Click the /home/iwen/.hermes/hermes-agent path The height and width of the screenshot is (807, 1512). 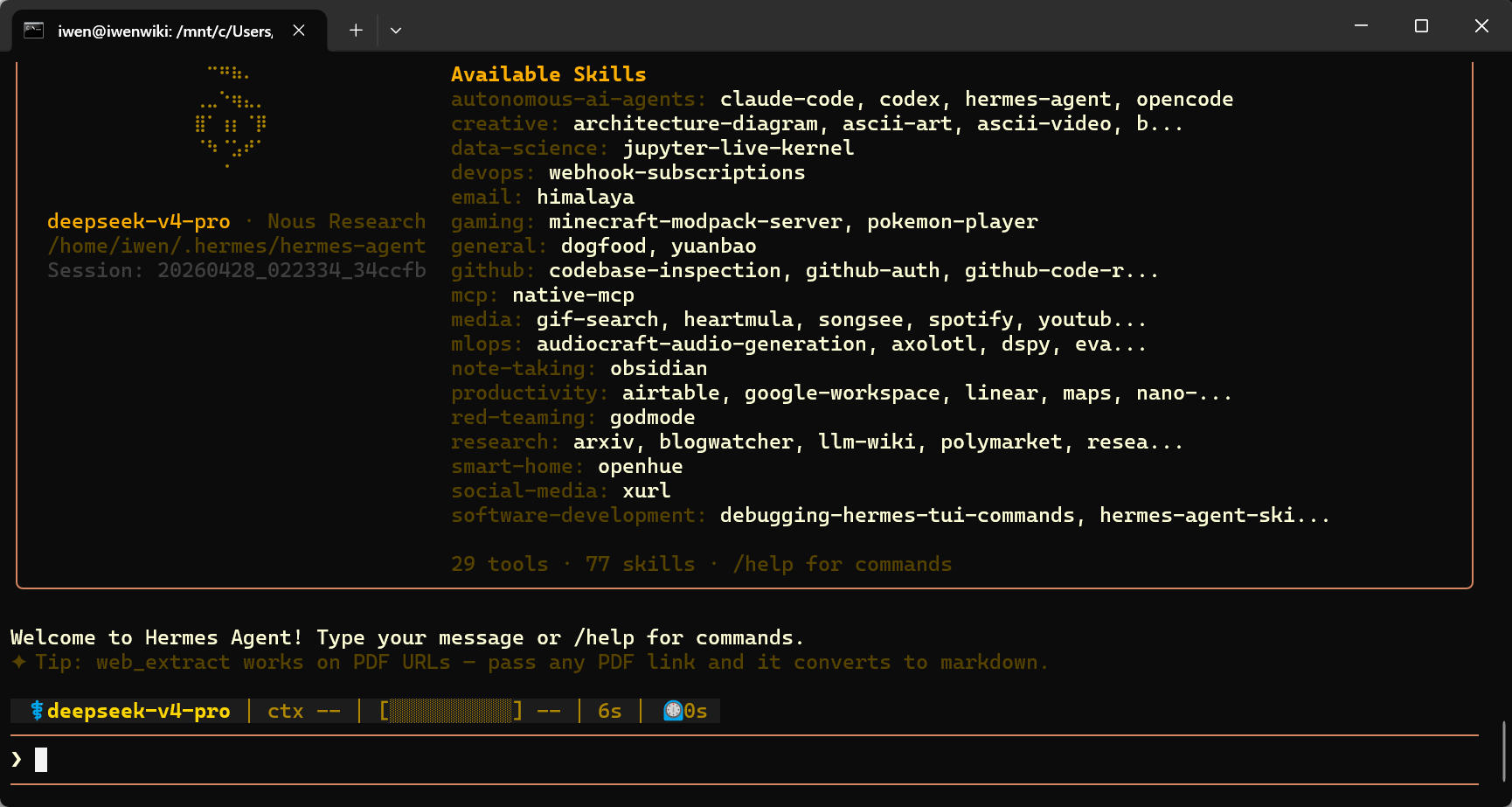[237, 246]
